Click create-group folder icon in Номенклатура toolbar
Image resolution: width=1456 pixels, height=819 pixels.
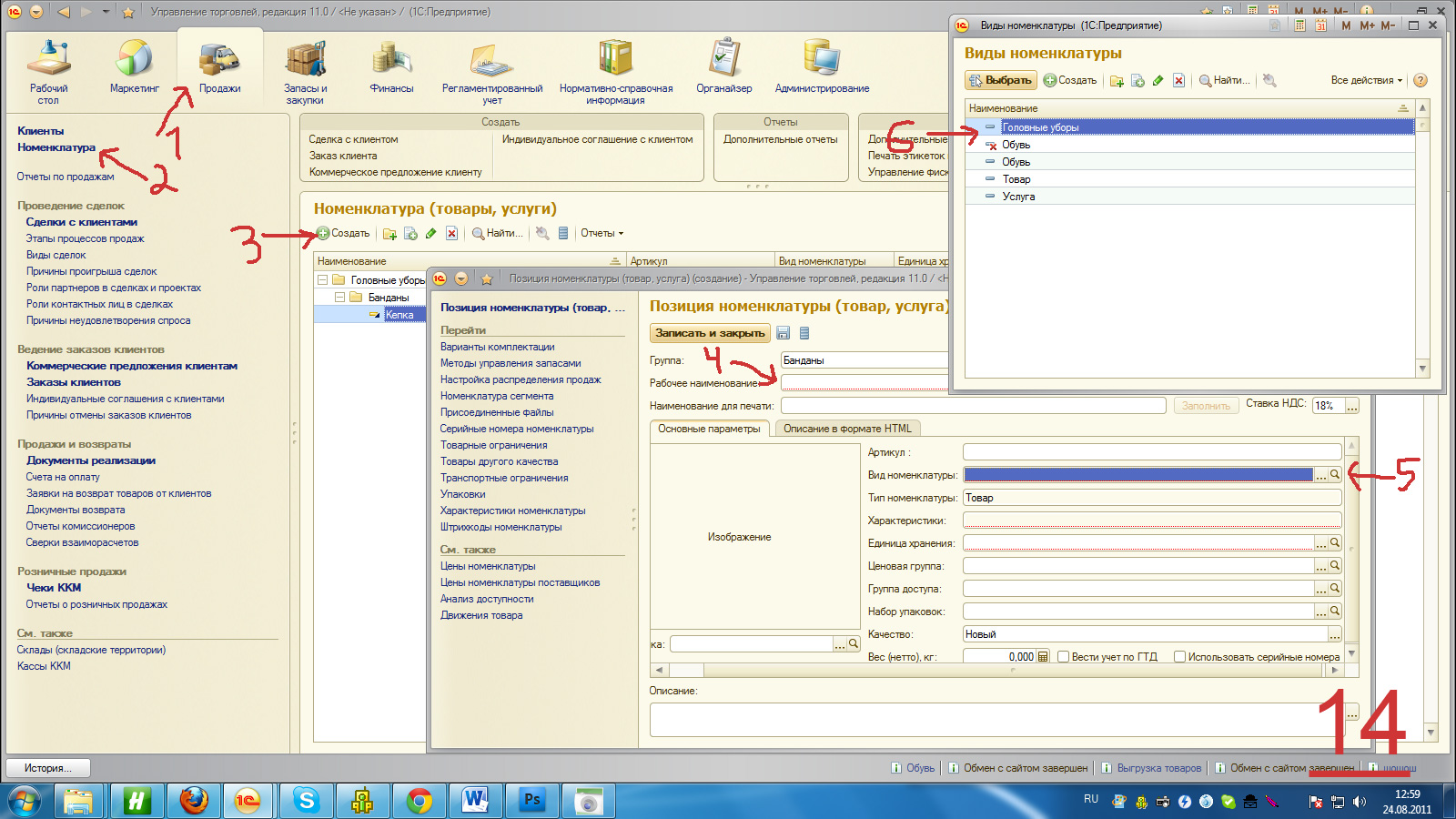click(x=389, y=234)
